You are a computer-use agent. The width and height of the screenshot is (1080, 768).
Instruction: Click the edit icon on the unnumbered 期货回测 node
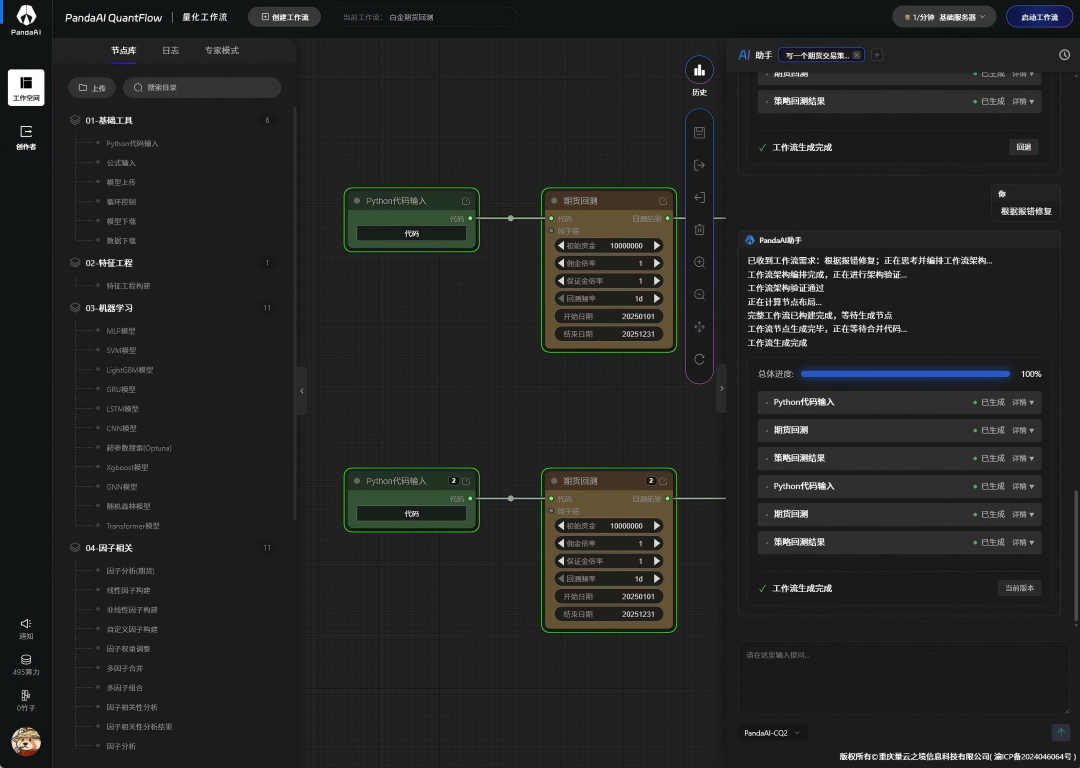point(663,201)
